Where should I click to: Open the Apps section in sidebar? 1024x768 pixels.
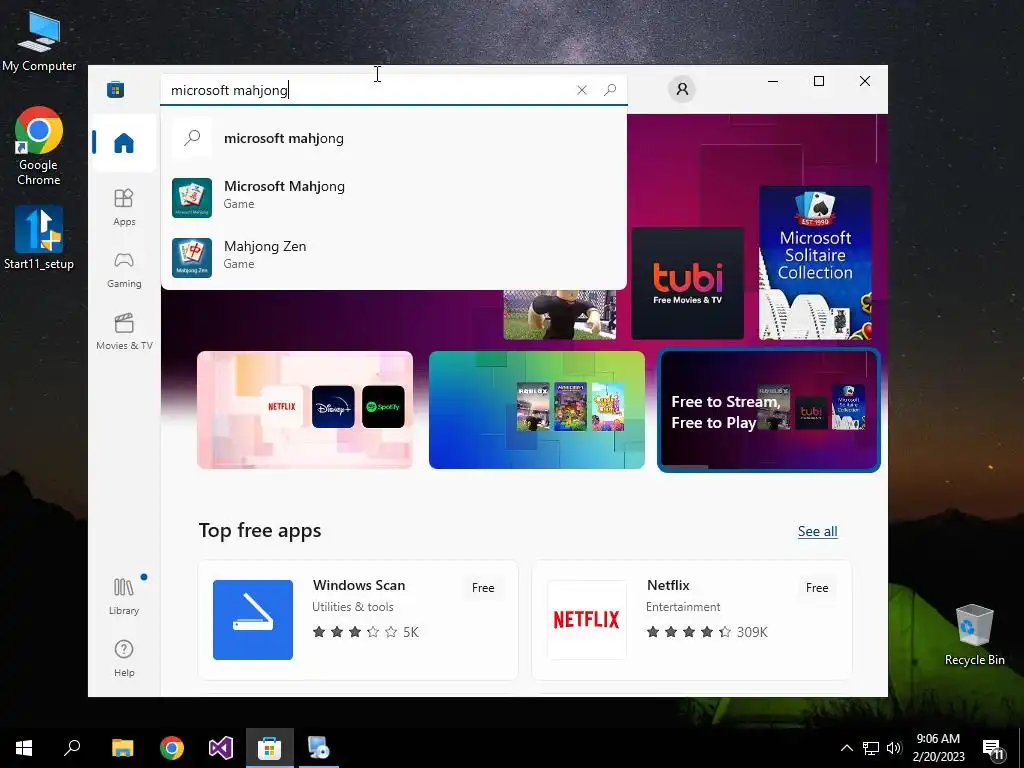(x=124, y=207)
